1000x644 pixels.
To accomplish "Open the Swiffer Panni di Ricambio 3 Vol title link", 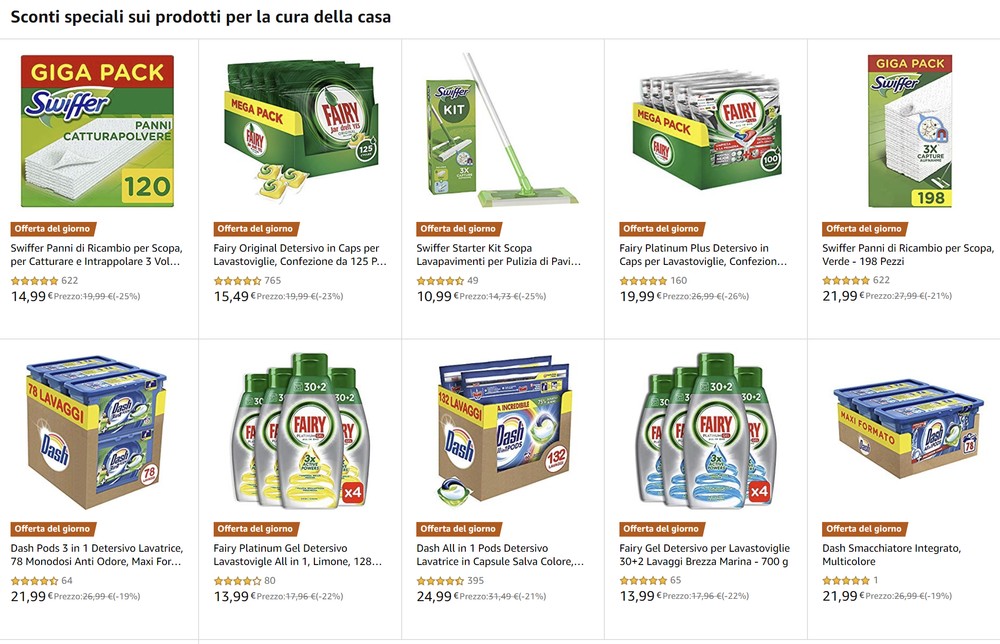I will (96, 254).
